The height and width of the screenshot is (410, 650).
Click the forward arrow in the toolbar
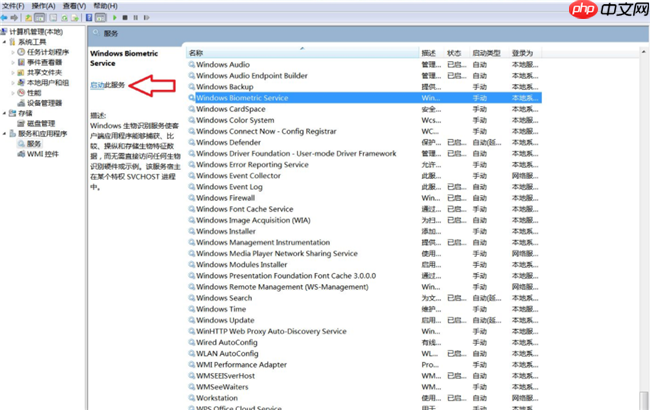tap(14, 17)
